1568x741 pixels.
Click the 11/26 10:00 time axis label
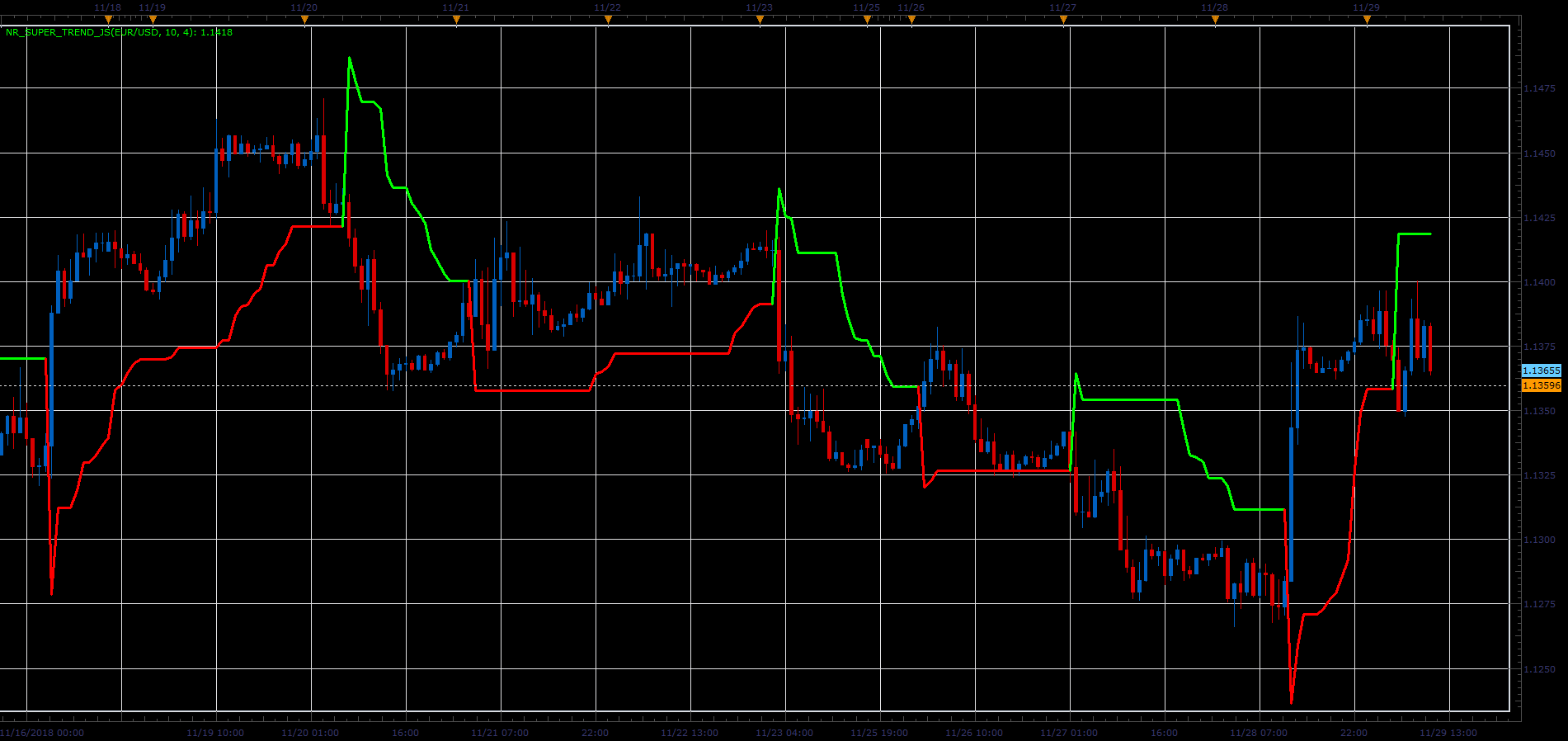click(x=974, y=733)
